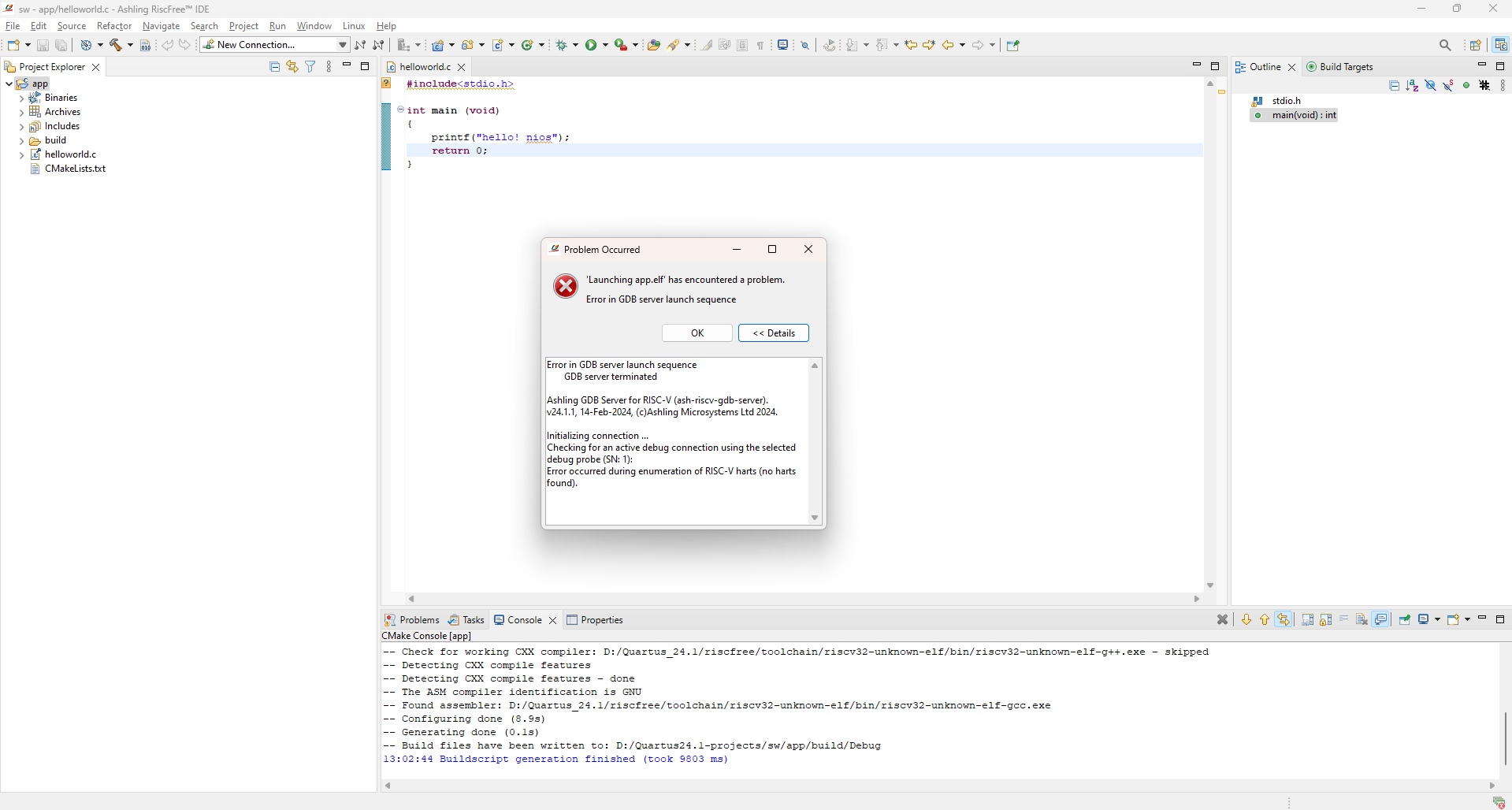Click the Last Edit Location arrow icon
Screen dimensions: 1512x810
point(911,45)
